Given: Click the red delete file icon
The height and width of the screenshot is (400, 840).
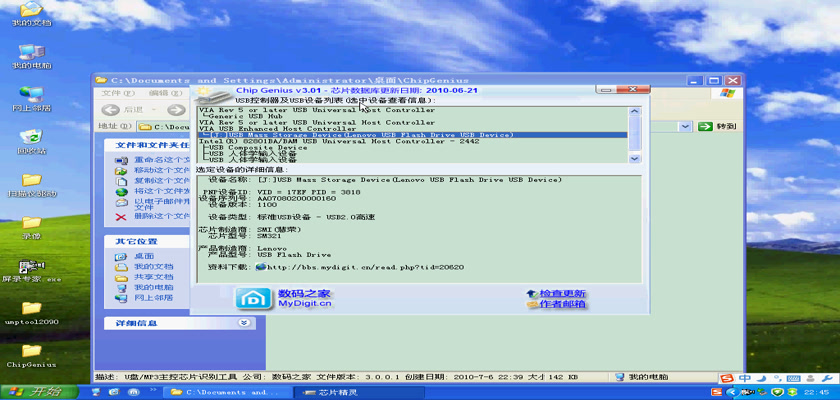Looking at the screenshot, I should [122, 216].
